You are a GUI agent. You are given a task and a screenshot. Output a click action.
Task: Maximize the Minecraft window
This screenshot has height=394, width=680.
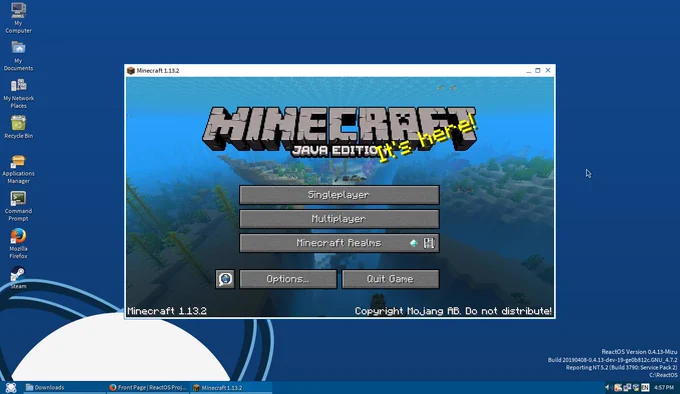pyautogui.click(x=538, y=70)
